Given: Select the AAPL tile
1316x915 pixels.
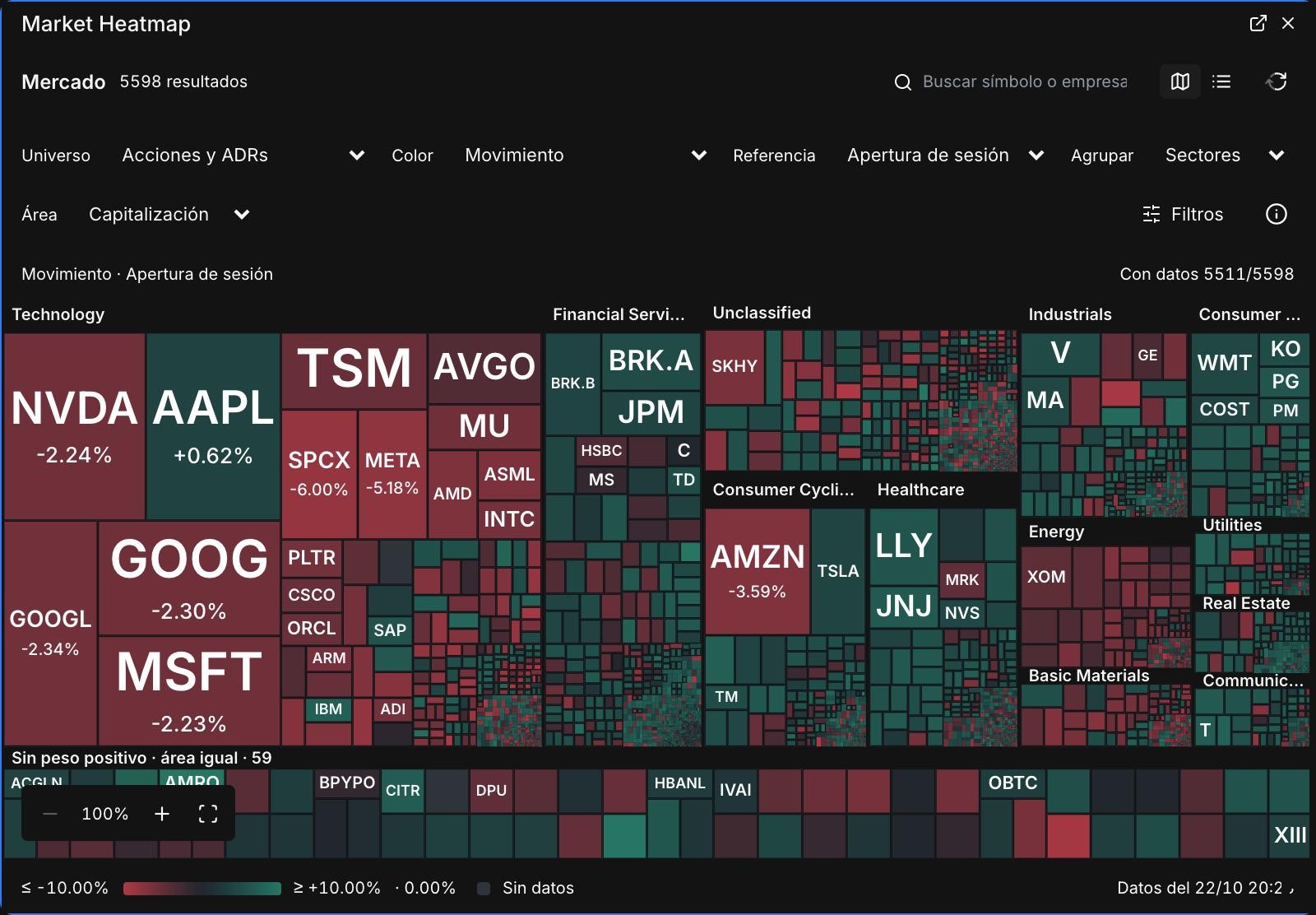Looking at the screenshot, I should pos(213,426).
